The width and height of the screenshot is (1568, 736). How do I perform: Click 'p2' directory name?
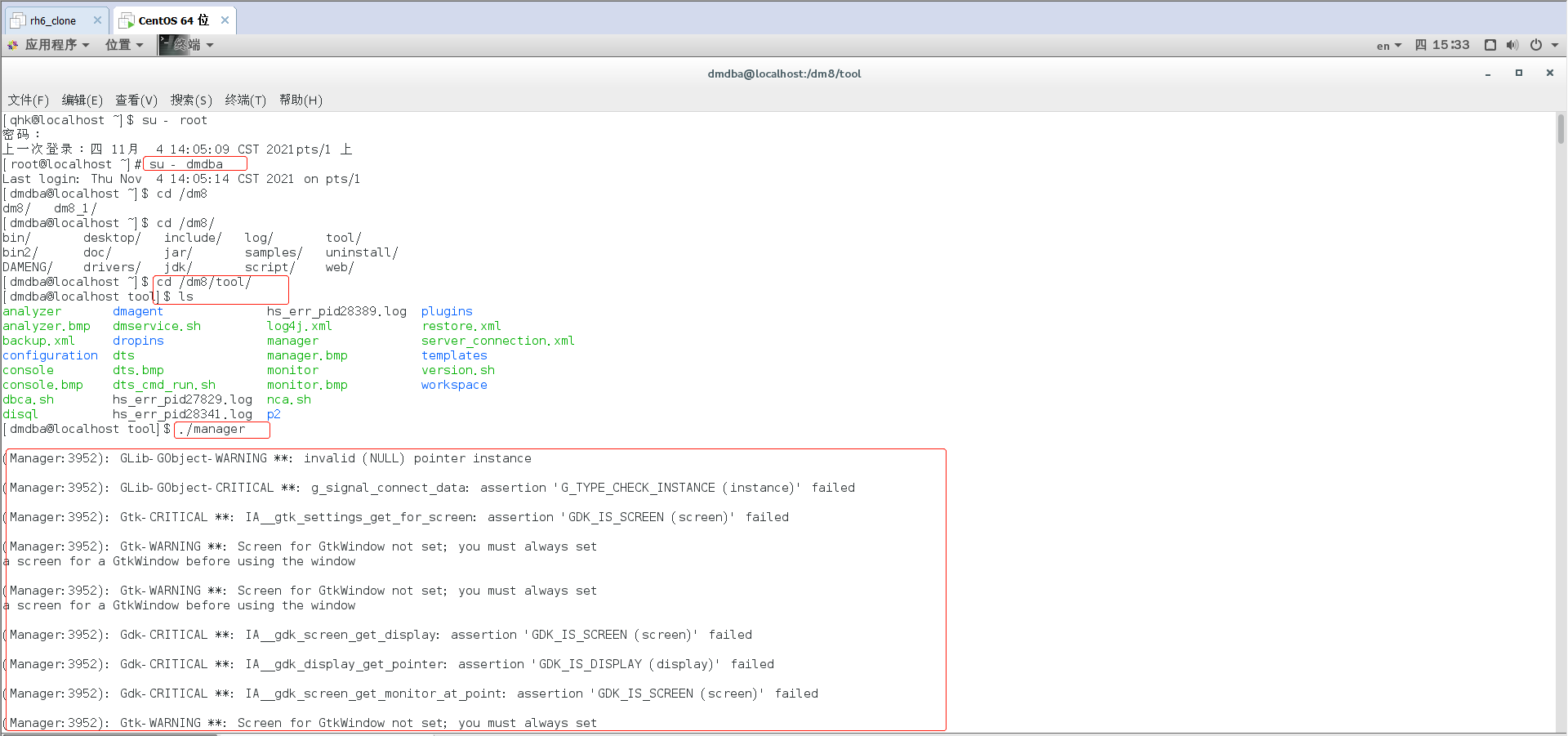274,414
